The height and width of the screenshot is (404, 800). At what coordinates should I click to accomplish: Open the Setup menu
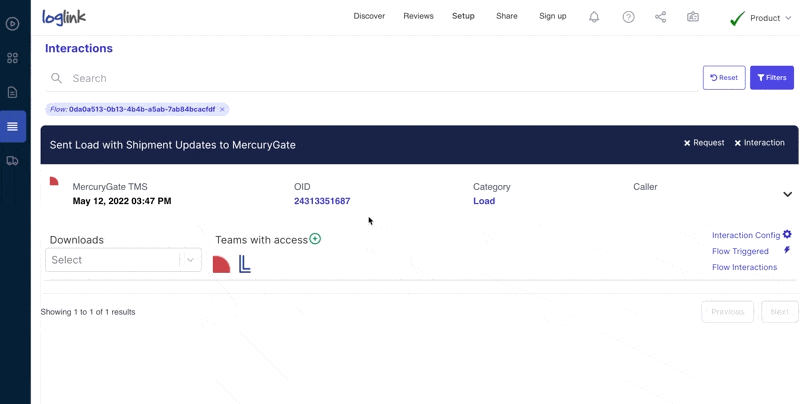click(463, 16)
